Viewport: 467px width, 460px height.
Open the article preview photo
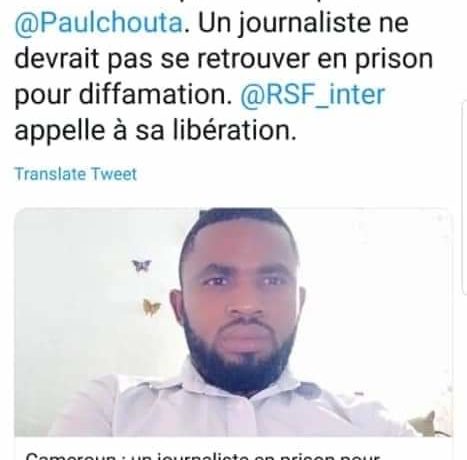(233, 322)
